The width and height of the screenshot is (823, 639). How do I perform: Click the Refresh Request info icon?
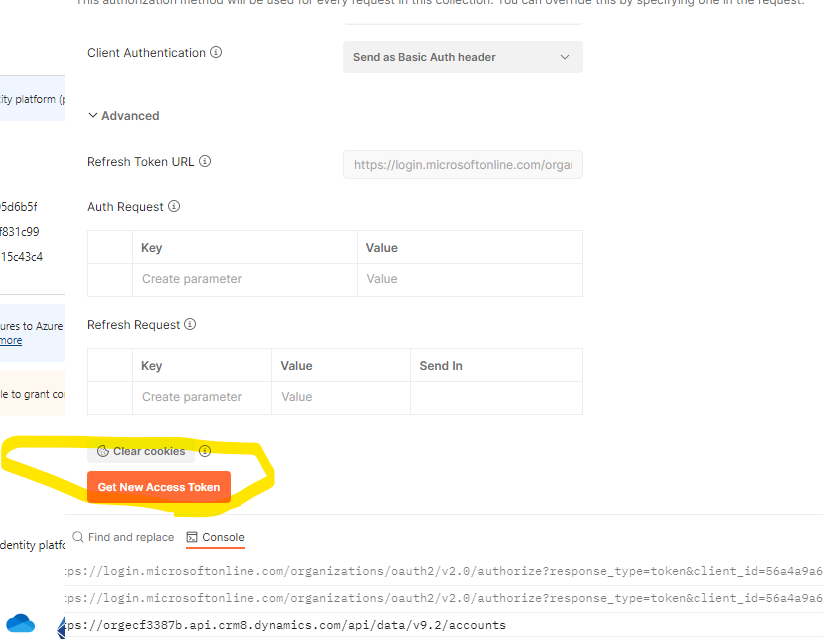pos(190,324)
